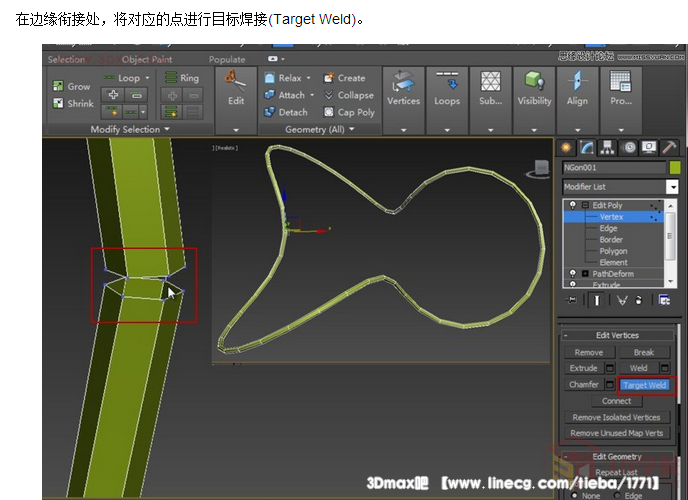
Task: Open the Relax dropdown arrow
Action: (308, 78)
